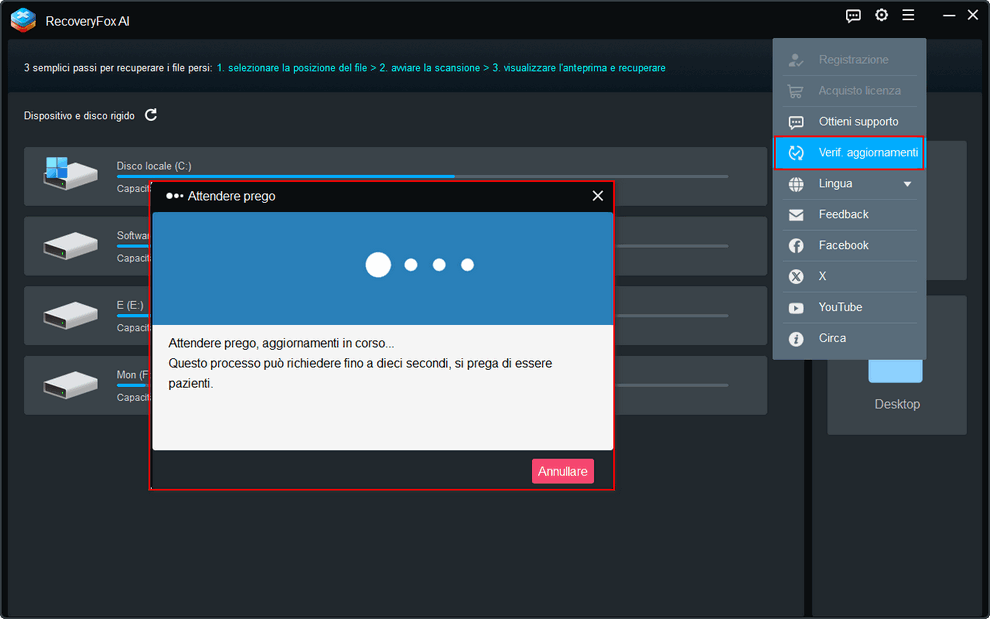
Task: Click the Registrazione user icon
Action: [x=796, y=60]
